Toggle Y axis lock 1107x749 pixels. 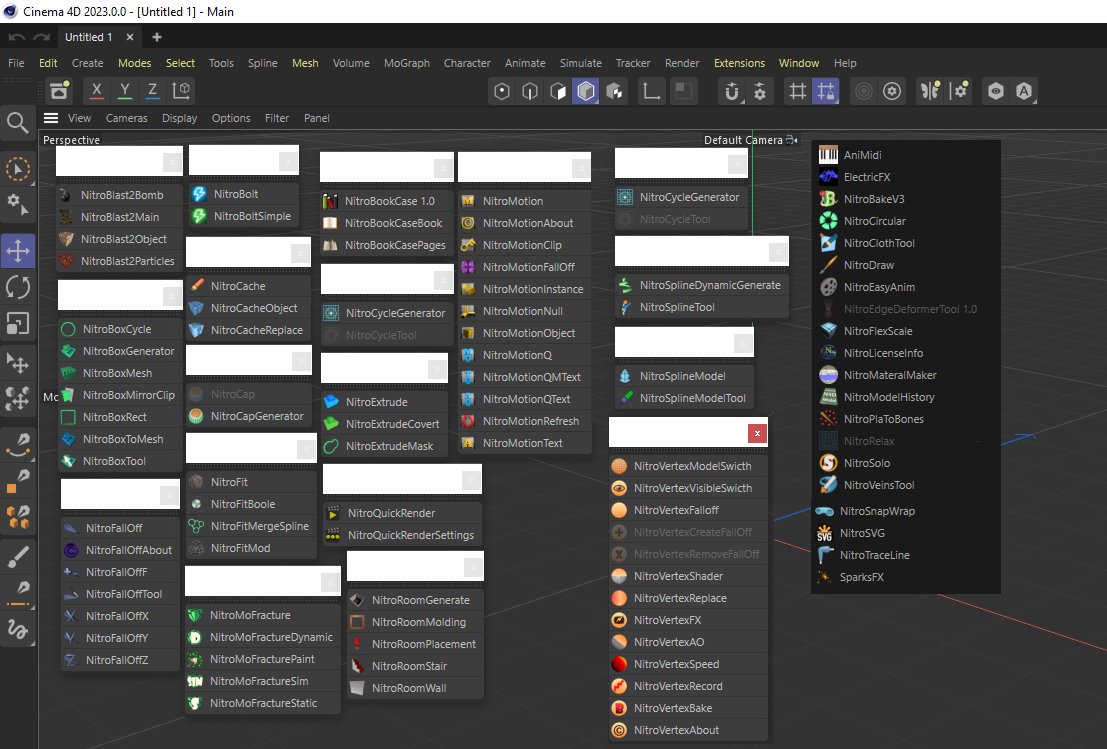pyautogui.click(x=124, y=90)
